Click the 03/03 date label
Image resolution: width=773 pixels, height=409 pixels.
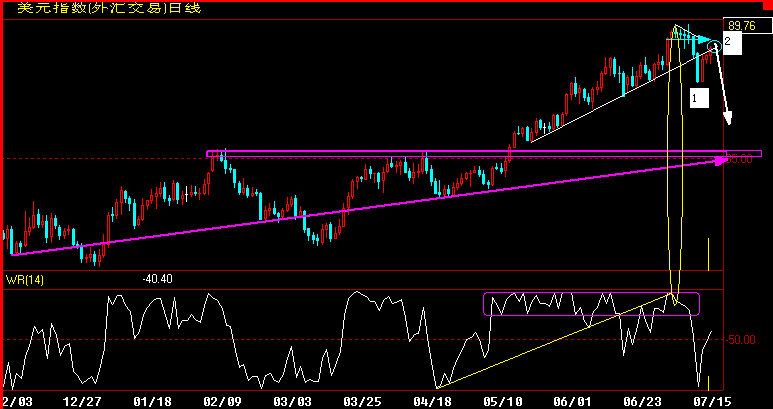[x=294, y=402]
